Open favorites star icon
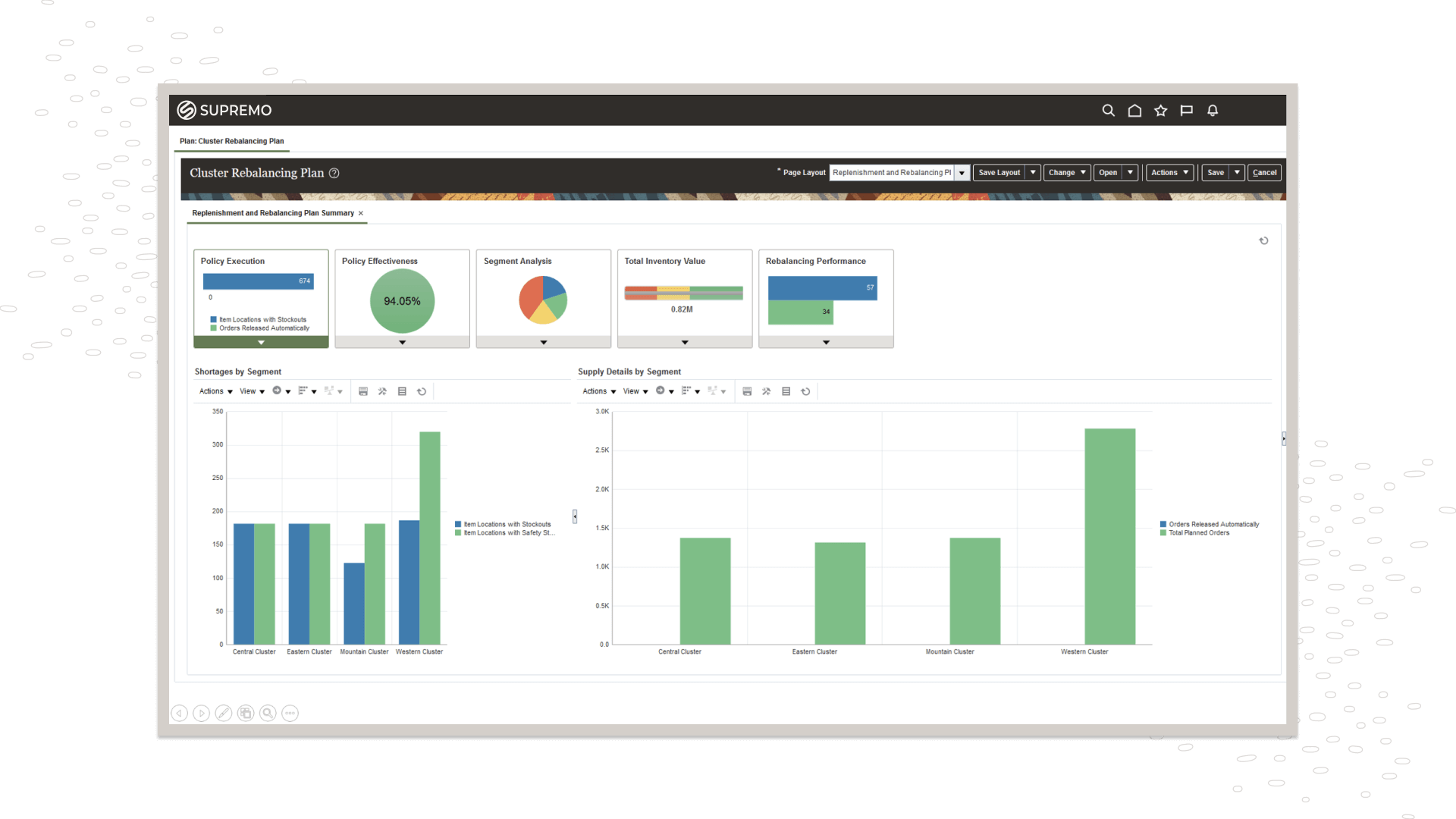1456x819 pixels. (1160, 111)
